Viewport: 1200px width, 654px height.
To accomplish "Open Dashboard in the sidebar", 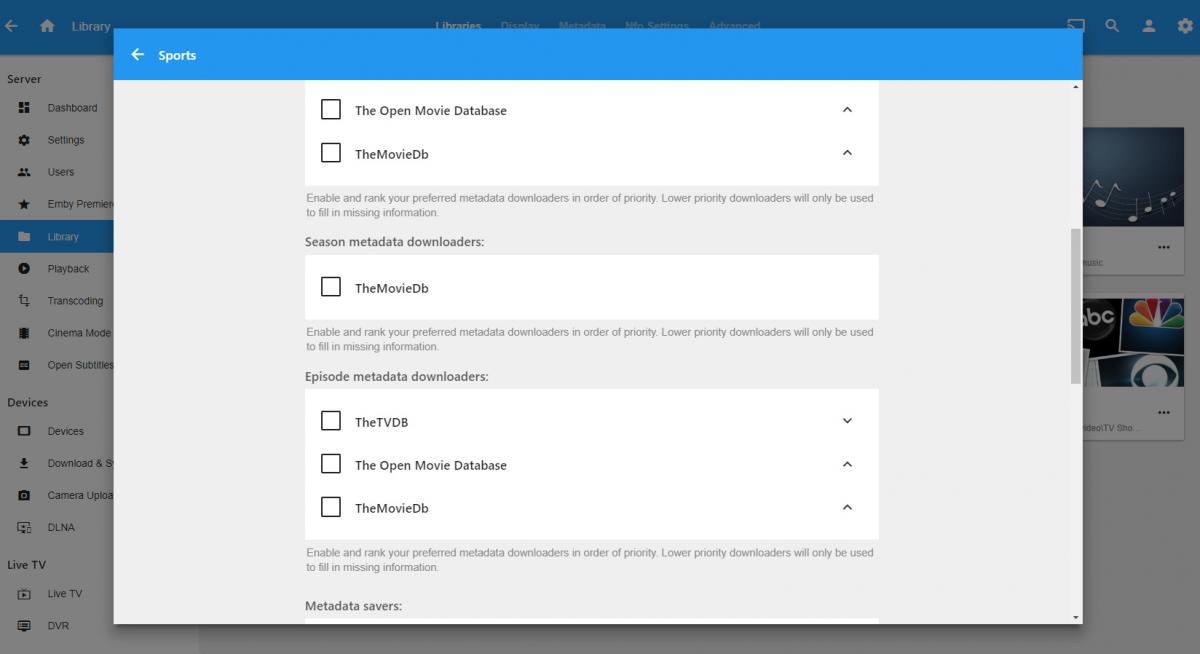I will pyautogui.click(x=72, y=108).
